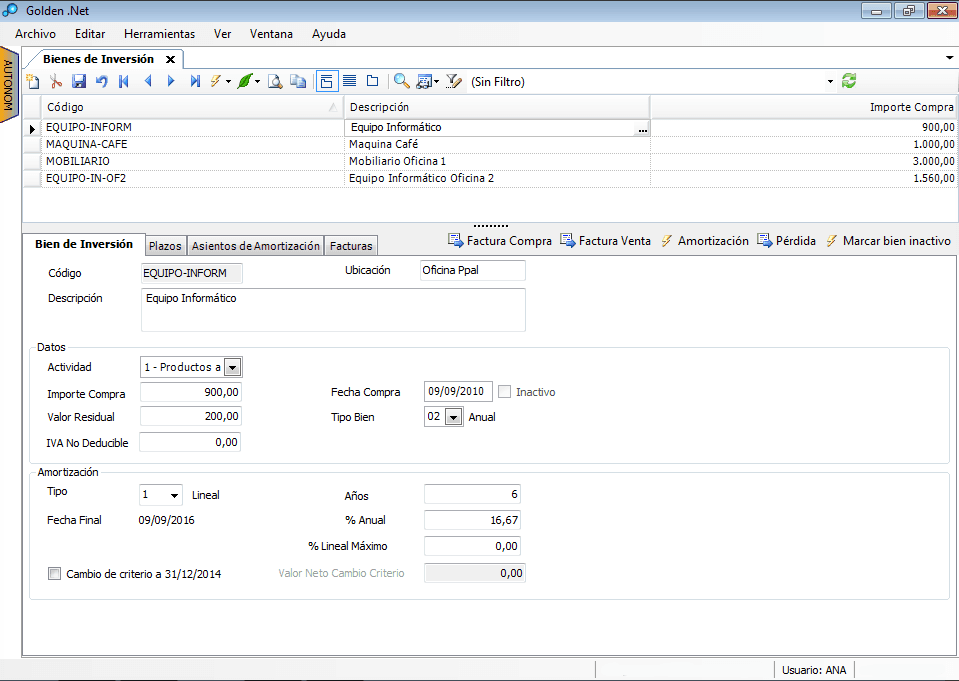Screen dimensions: 959x681
Task: Click the new record icon in toolbar
Action: pos(32,82)
